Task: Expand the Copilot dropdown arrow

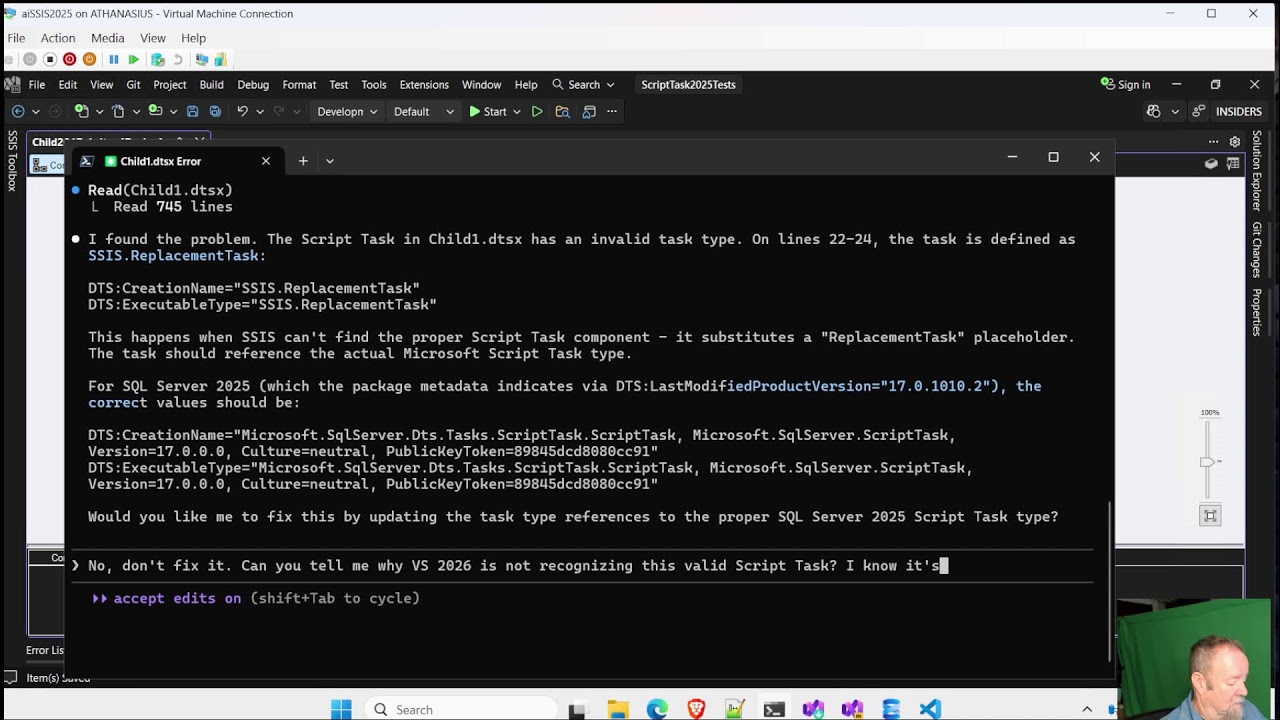Action: click(1174, 112)
